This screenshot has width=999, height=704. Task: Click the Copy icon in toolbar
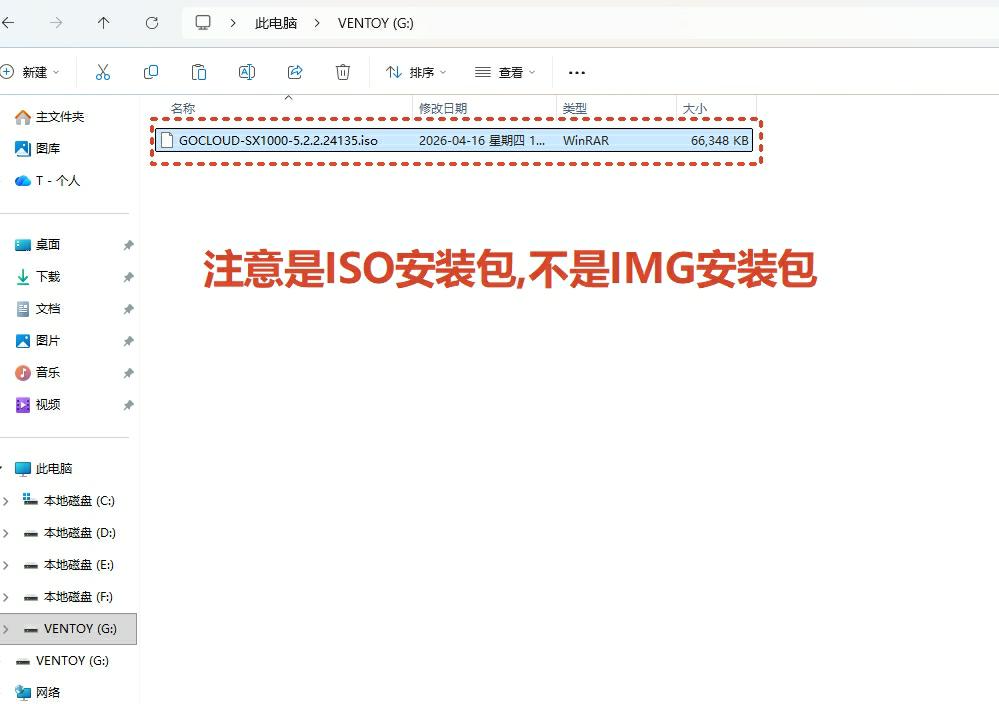[x=151, y=72]
